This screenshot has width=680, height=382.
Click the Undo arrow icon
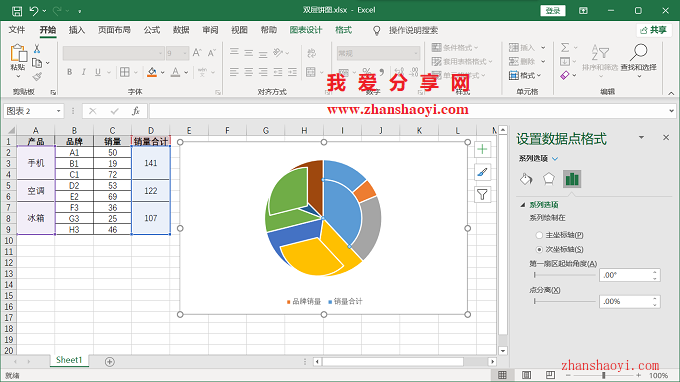pos(33,11)
